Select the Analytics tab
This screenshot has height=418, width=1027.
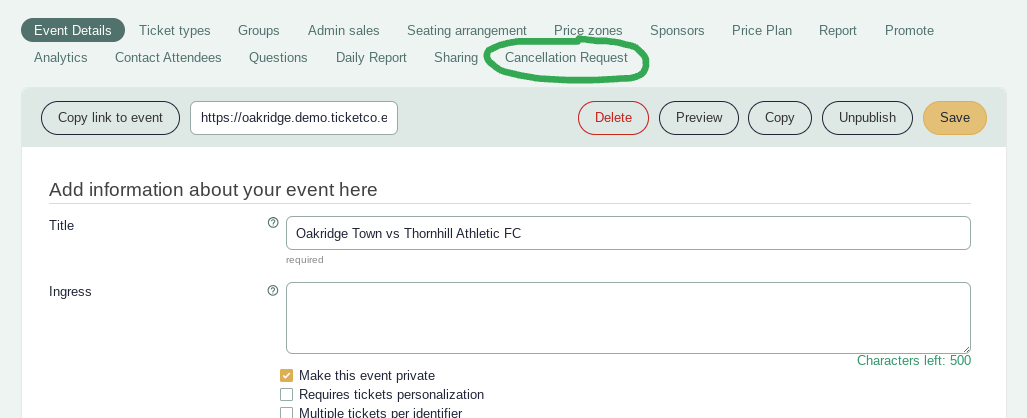[x=61, y=58]
